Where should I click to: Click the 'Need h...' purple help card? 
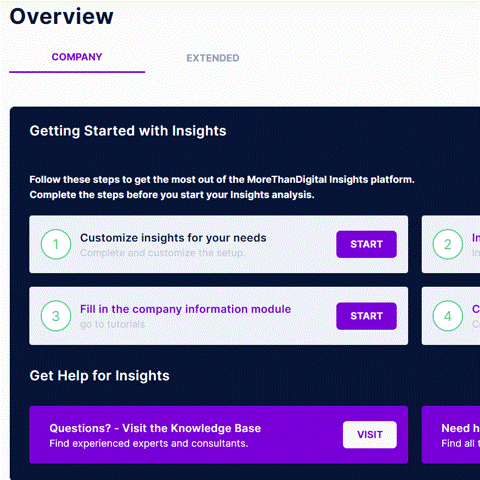point(451,435)
